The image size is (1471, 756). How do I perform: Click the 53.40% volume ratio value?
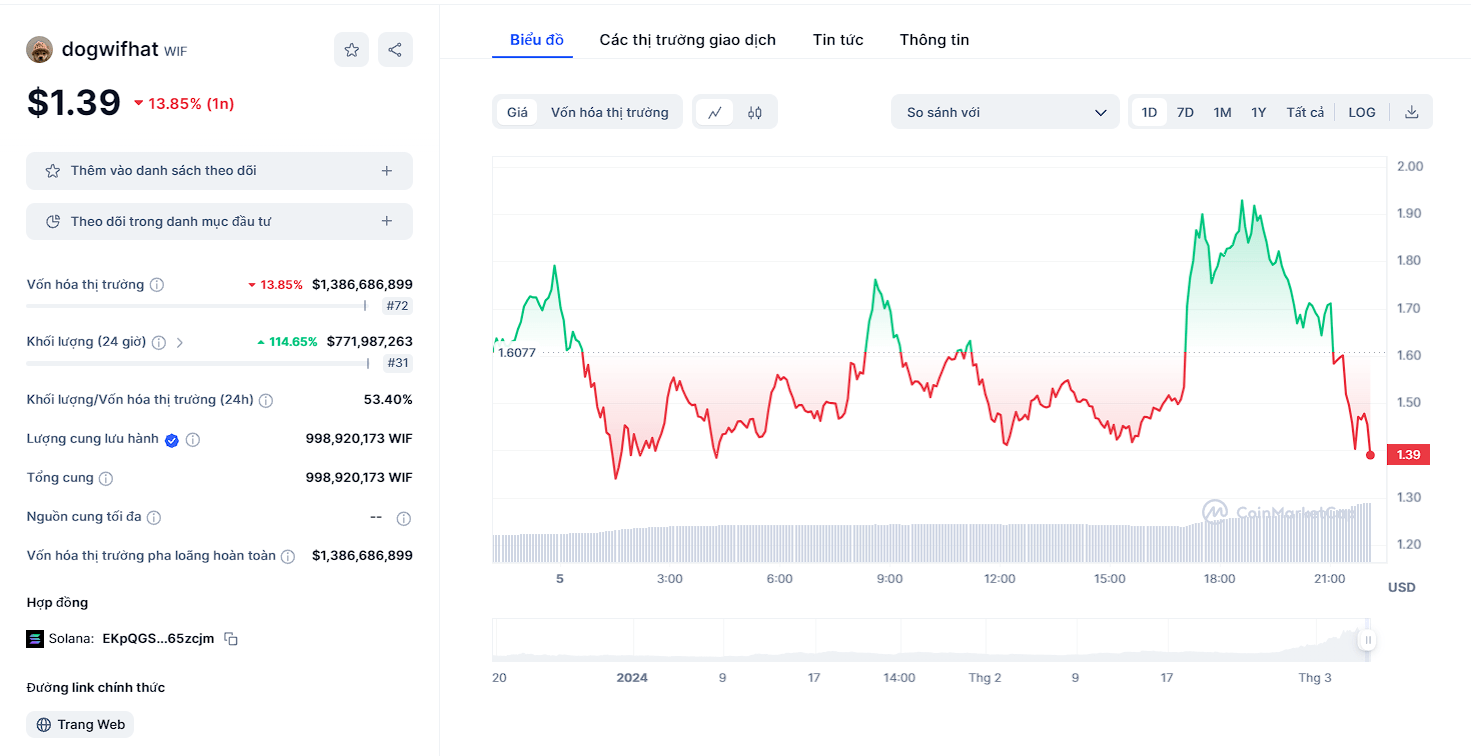coord(388,400)
